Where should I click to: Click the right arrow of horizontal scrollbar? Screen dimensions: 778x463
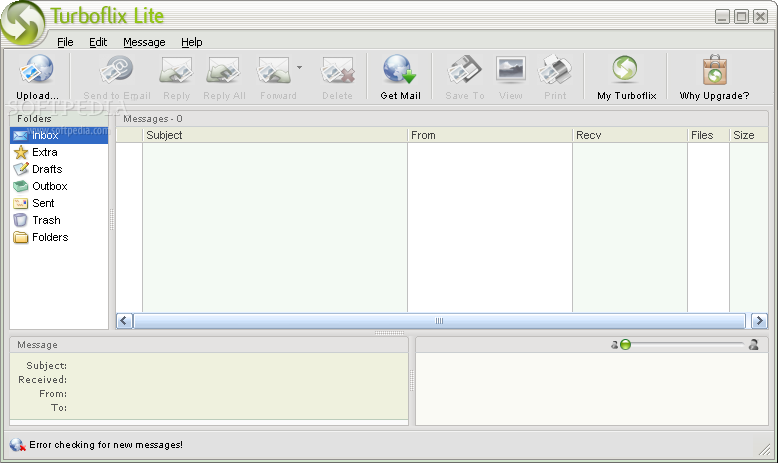[x=759, y=321]
